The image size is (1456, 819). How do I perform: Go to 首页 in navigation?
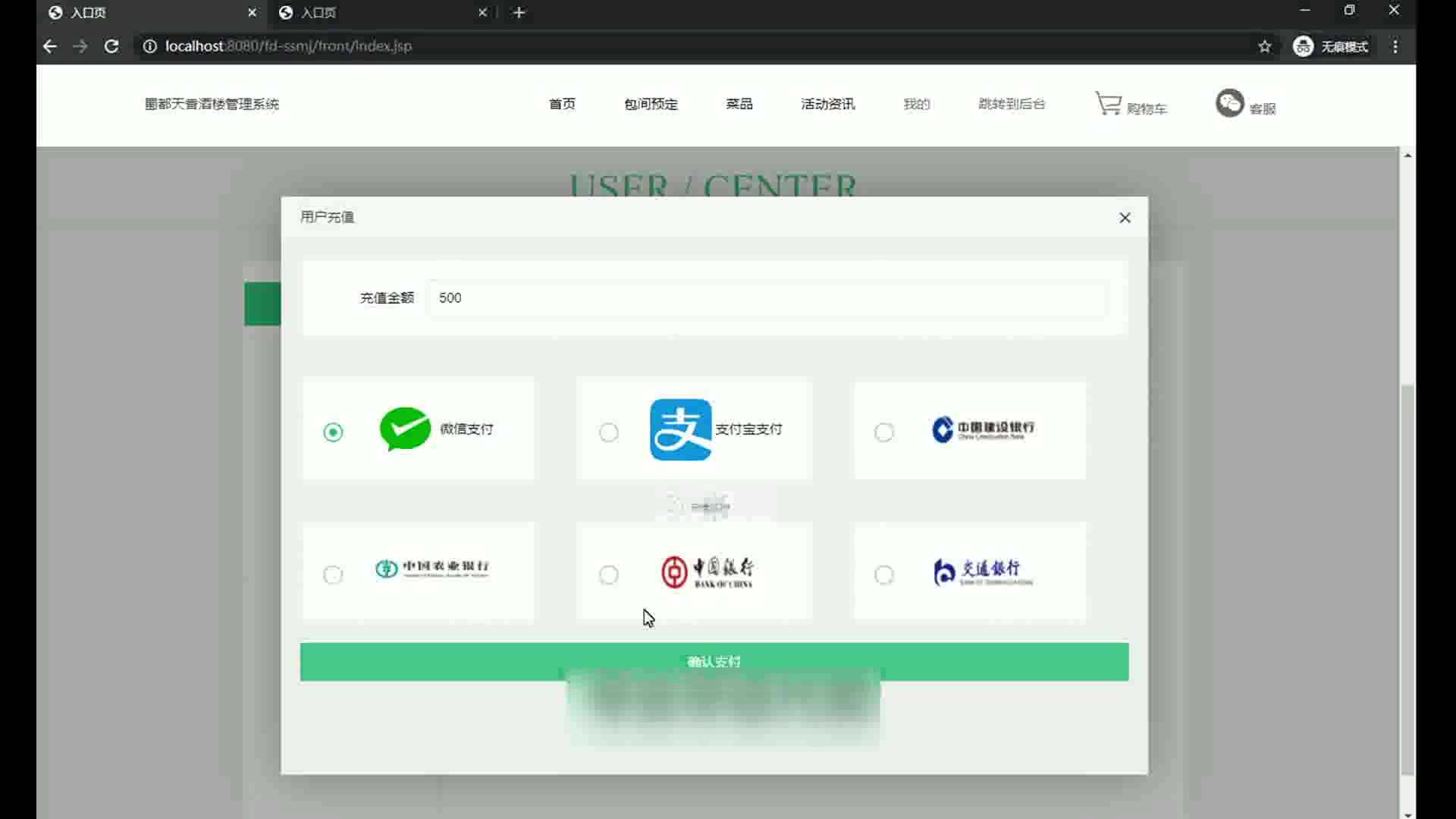(562, 104)
